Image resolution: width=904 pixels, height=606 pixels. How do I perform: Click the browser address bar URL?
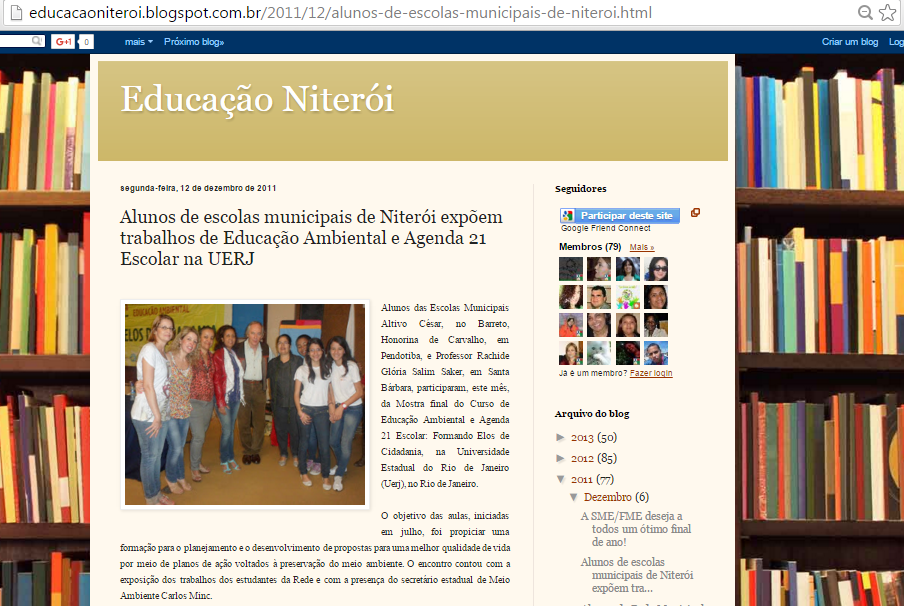[340, 13]
